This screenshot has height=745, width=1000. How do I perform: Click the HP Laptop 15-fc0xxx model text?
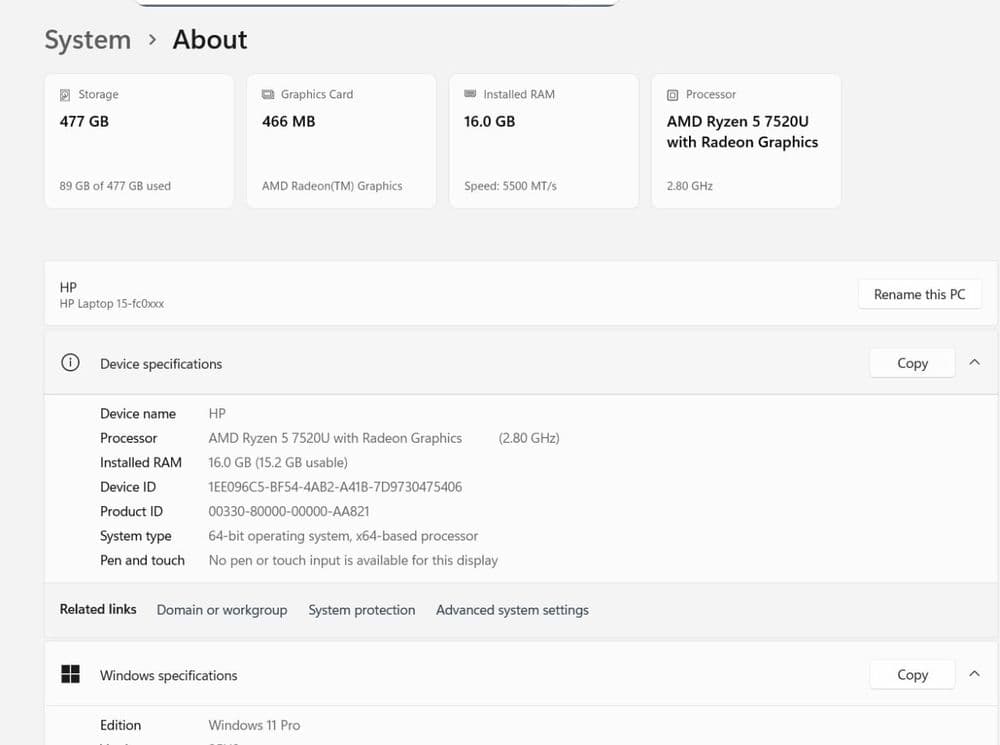point(112,304)
